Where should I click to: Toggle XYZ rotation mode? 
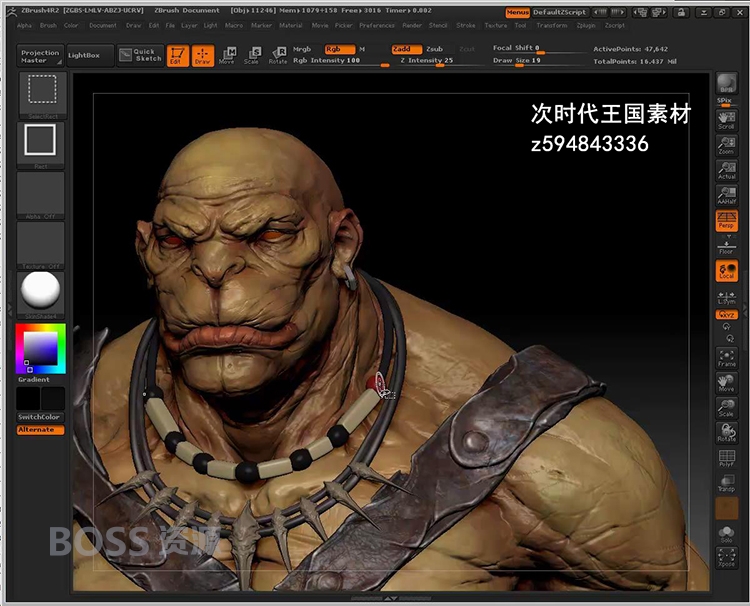click(x=727, y=315)
